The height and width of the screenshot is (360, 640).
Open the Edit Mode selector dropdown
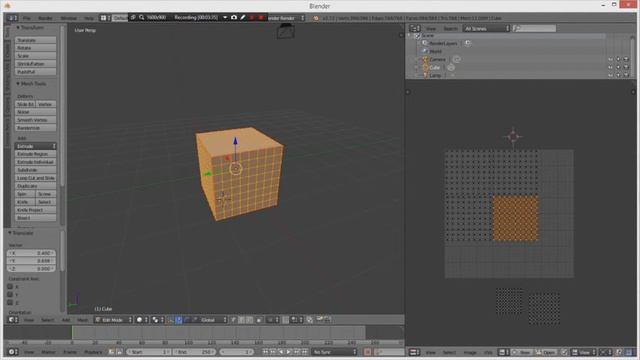coord(113,320)
